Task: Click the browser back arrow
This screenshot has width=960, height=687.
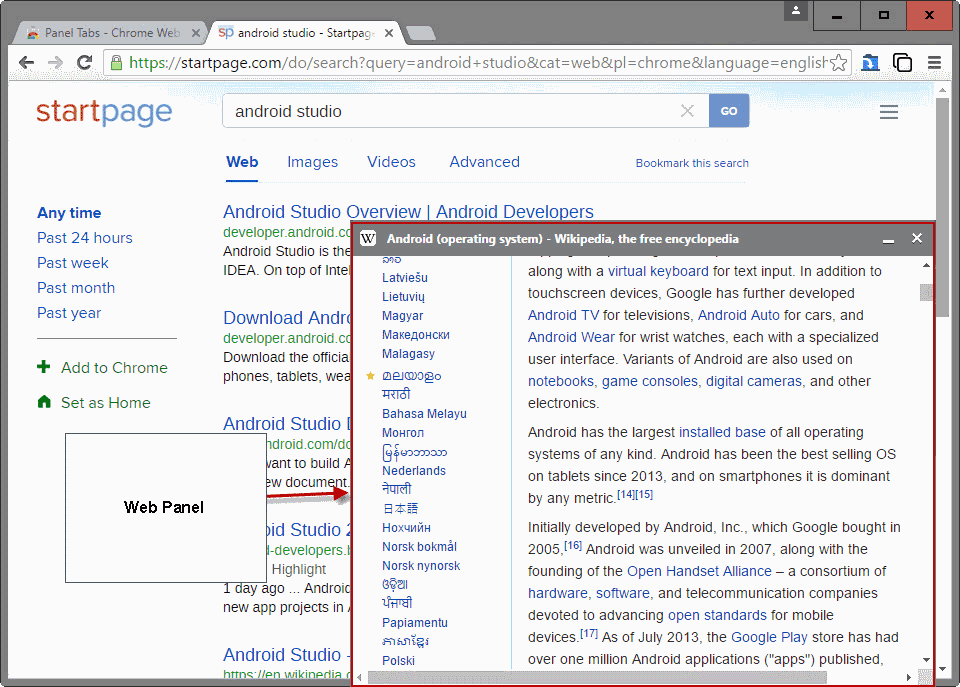Action: click(x=26, y=62)
